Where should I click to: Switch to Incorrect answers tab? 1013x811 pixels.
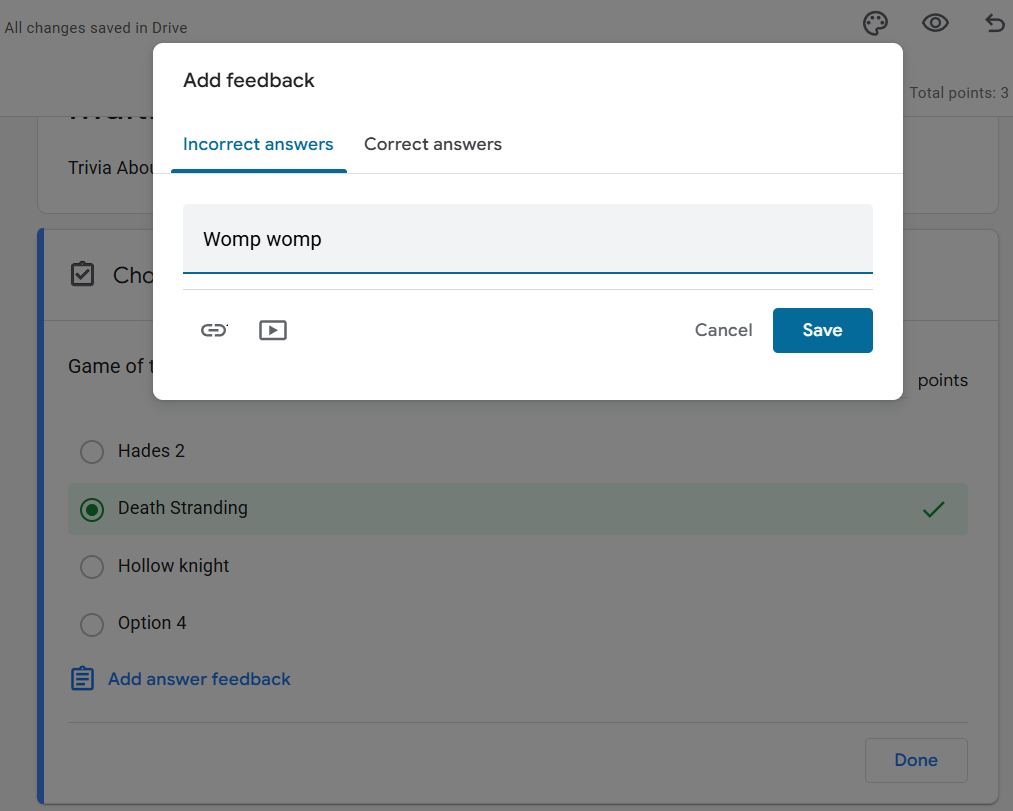[258, 144]
